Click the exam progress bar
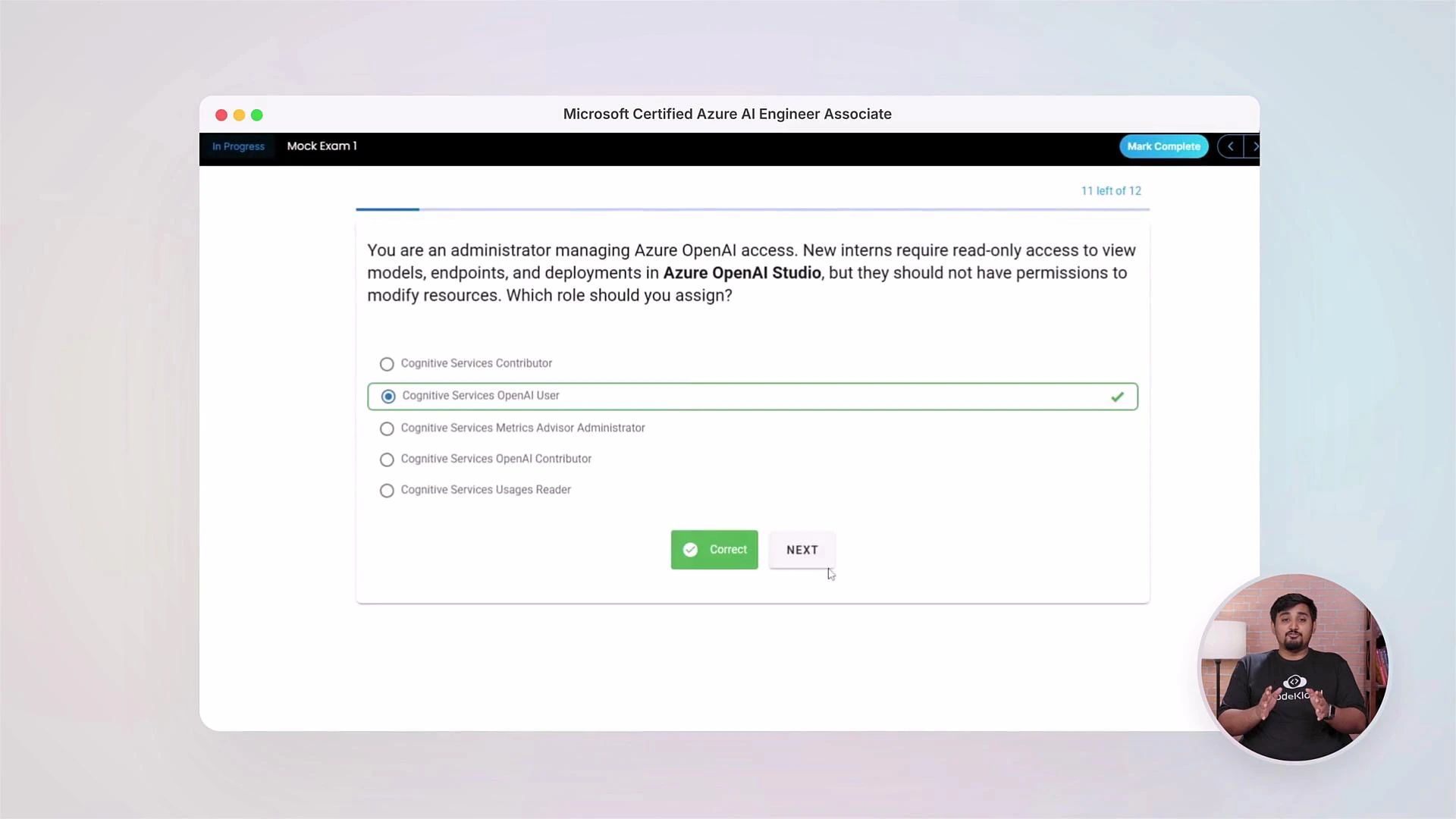 [x=752, y=209]
